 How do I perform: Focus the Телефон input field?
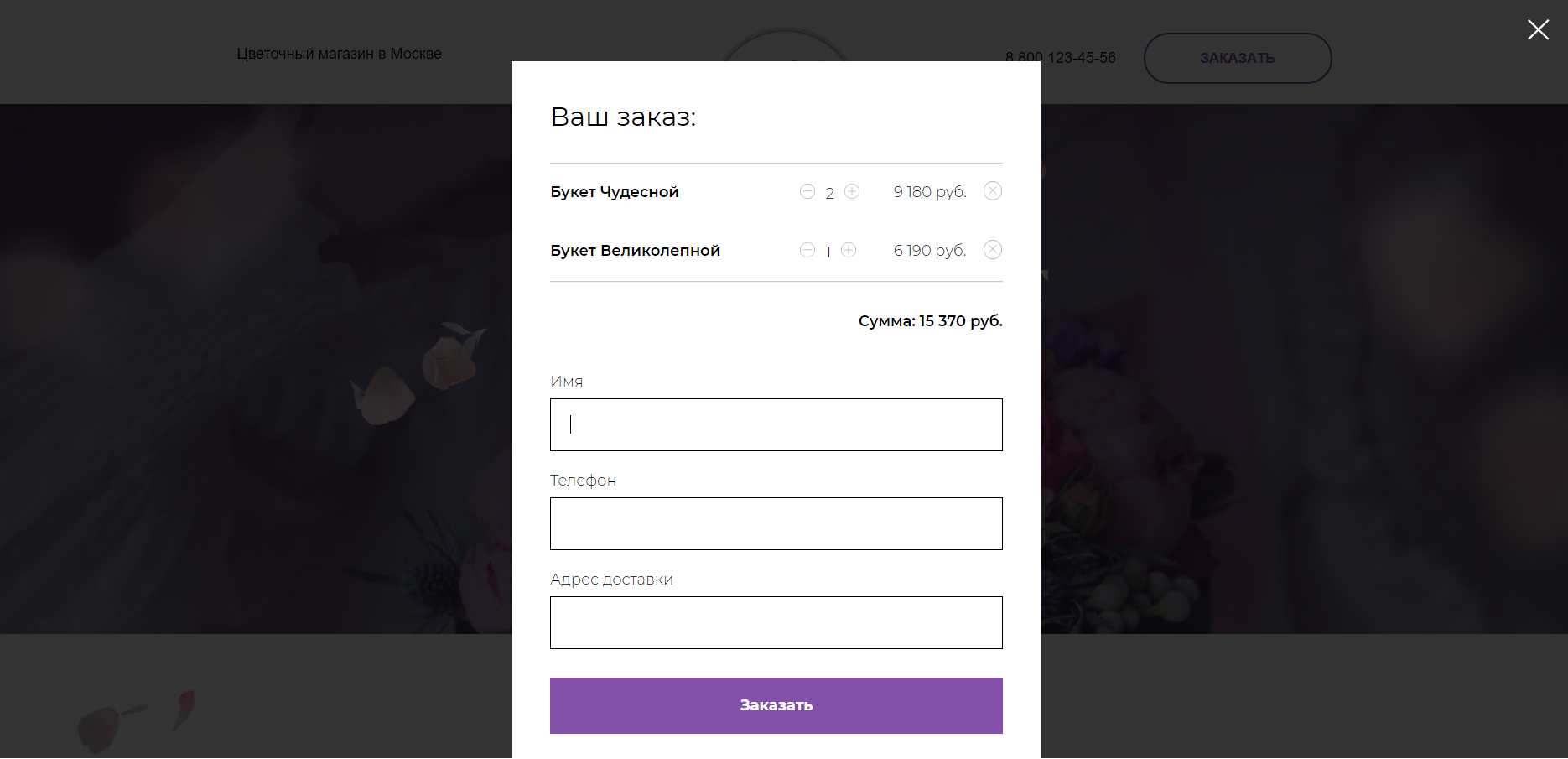776,523
